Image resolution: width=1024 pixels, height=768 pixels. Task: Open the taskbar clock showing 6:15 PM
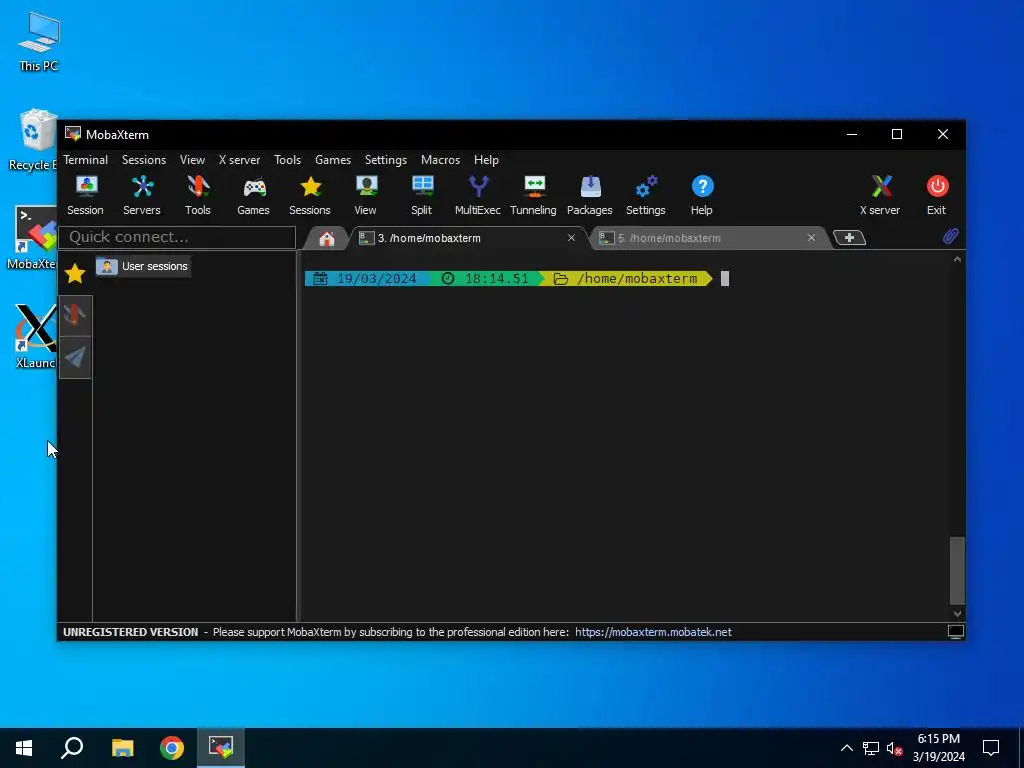point(938,748)
